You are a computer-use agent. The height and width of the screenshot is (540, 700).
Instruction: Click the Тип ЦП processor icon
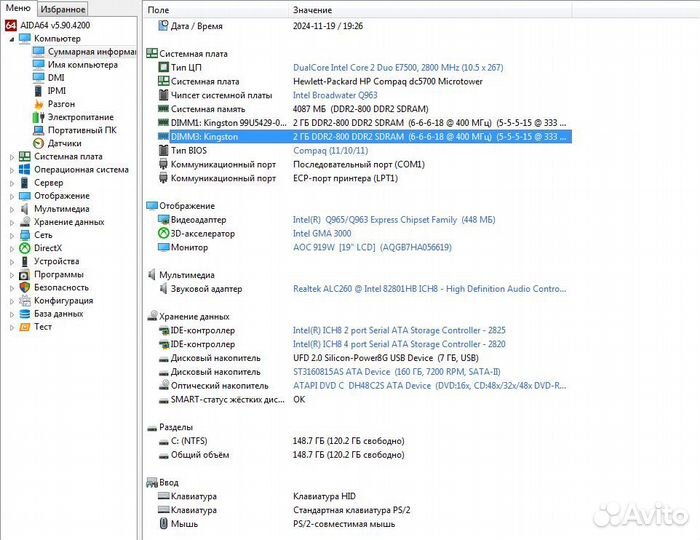[x=163, y=67]
